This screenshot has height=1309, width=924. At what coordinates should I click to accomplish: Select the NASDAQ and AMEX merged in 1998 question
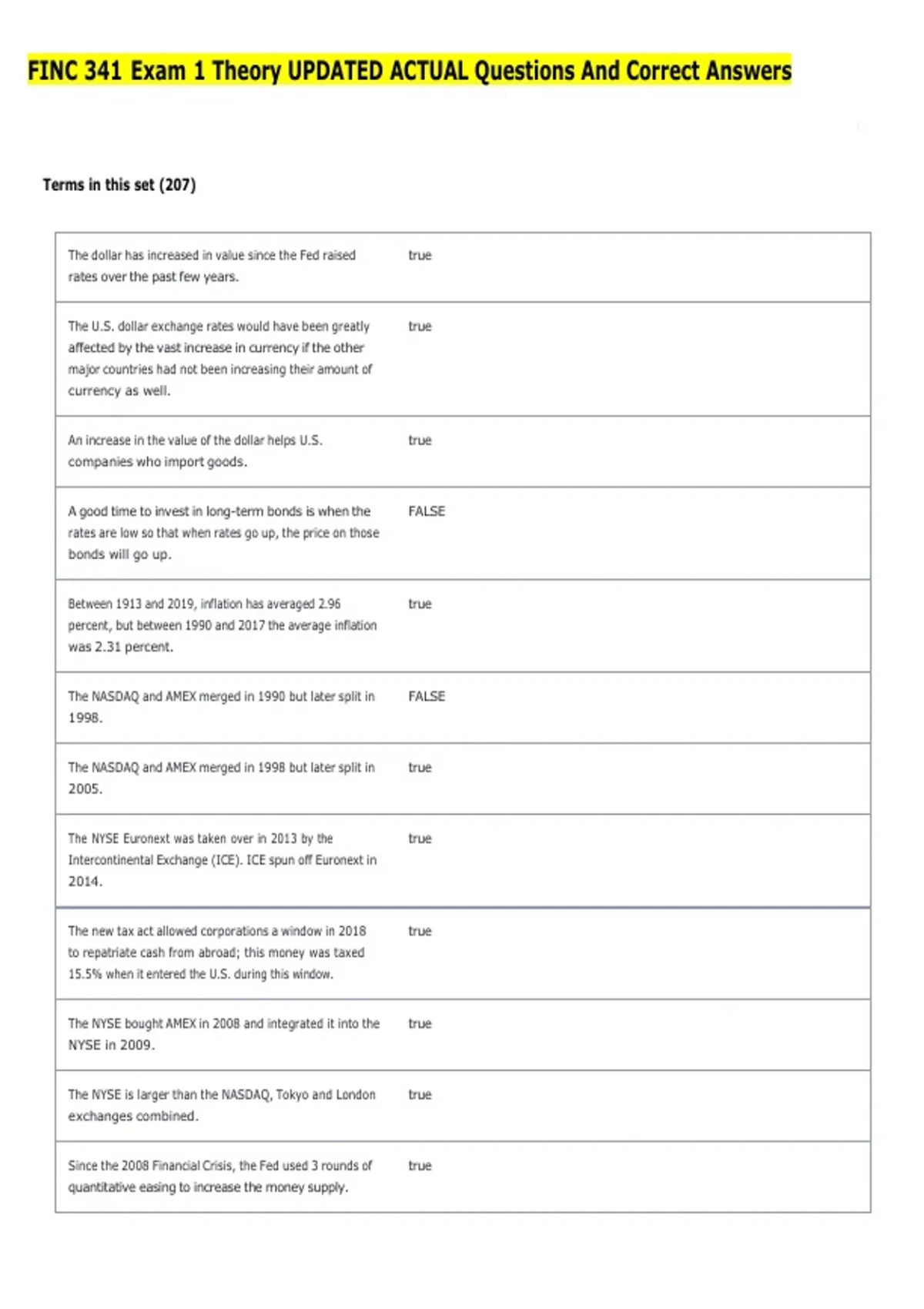[221, 778]
